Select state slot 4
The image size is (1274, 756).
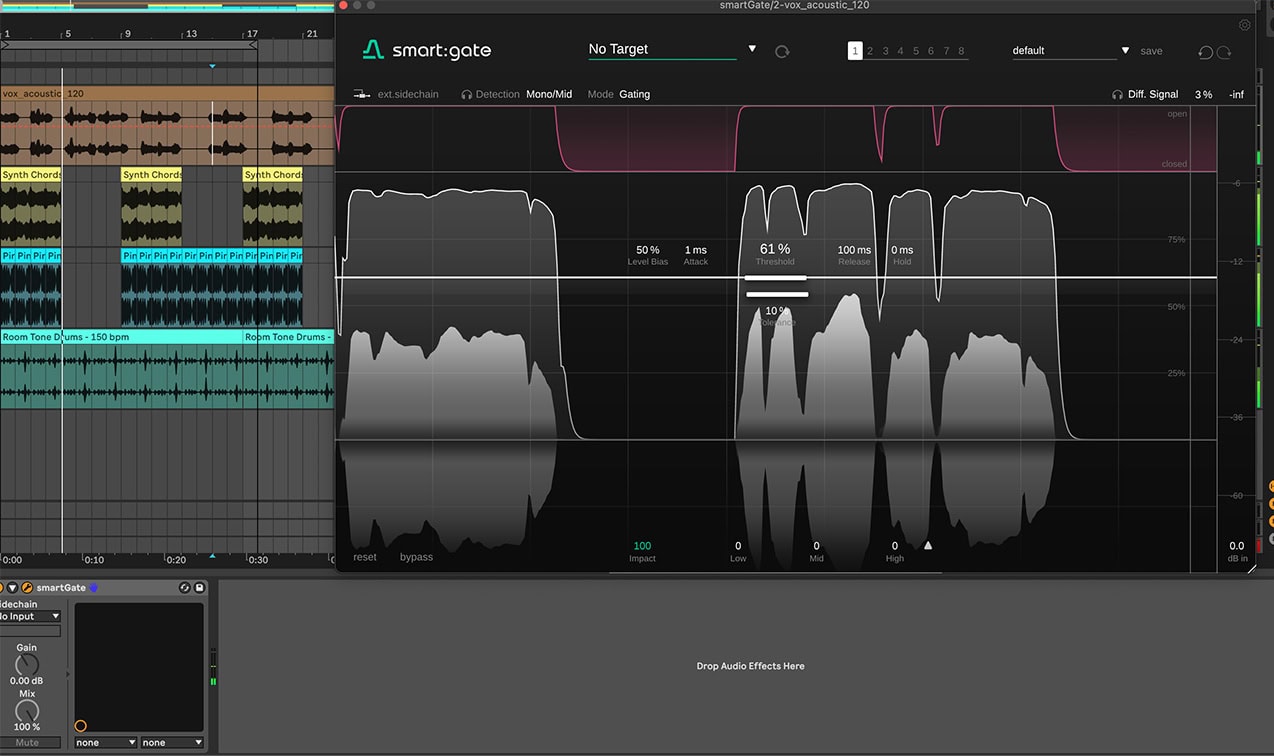point(900,51)
